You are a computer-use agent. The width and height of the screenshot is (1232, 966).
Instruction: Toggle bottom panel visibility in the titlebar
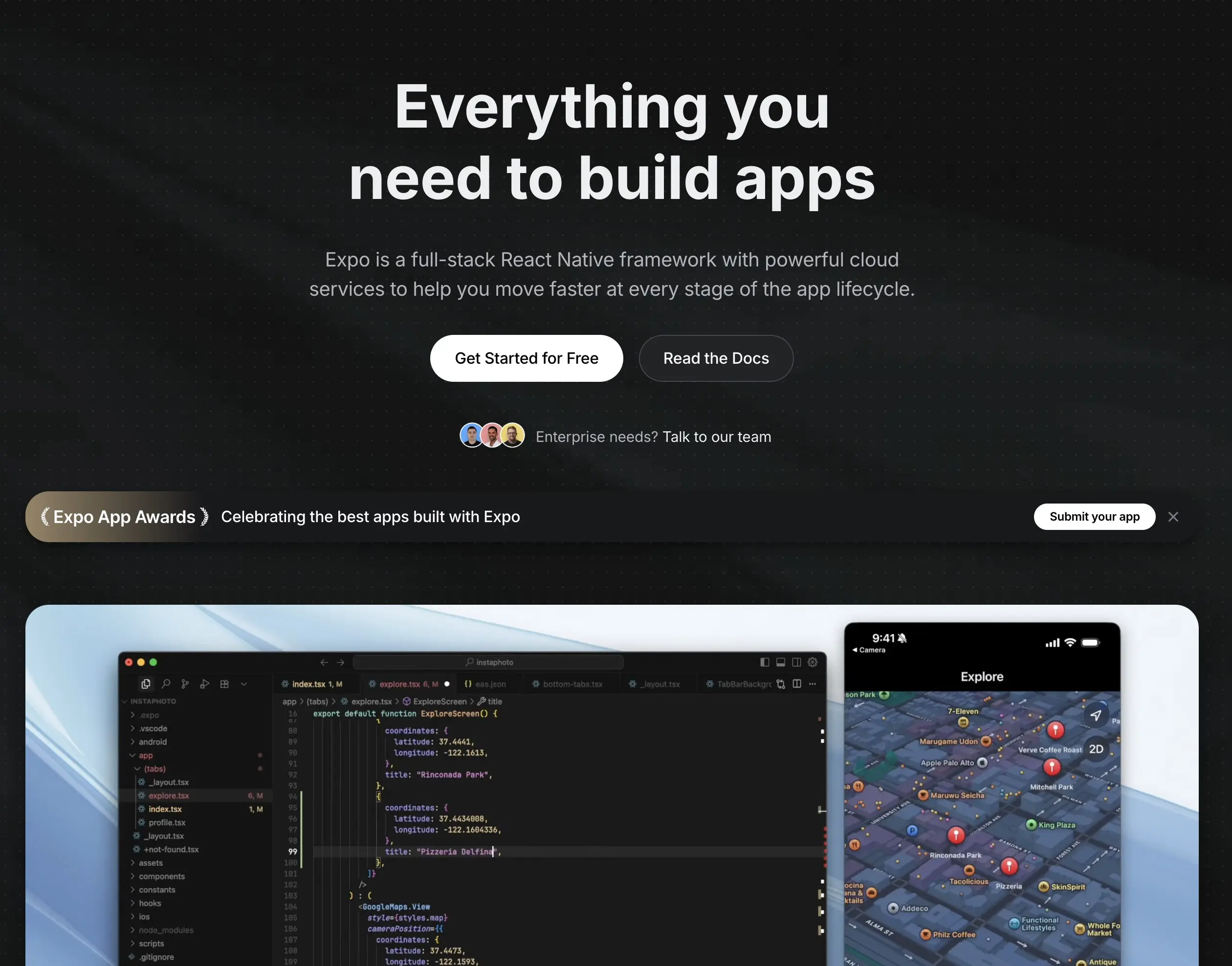coord(781,662)
